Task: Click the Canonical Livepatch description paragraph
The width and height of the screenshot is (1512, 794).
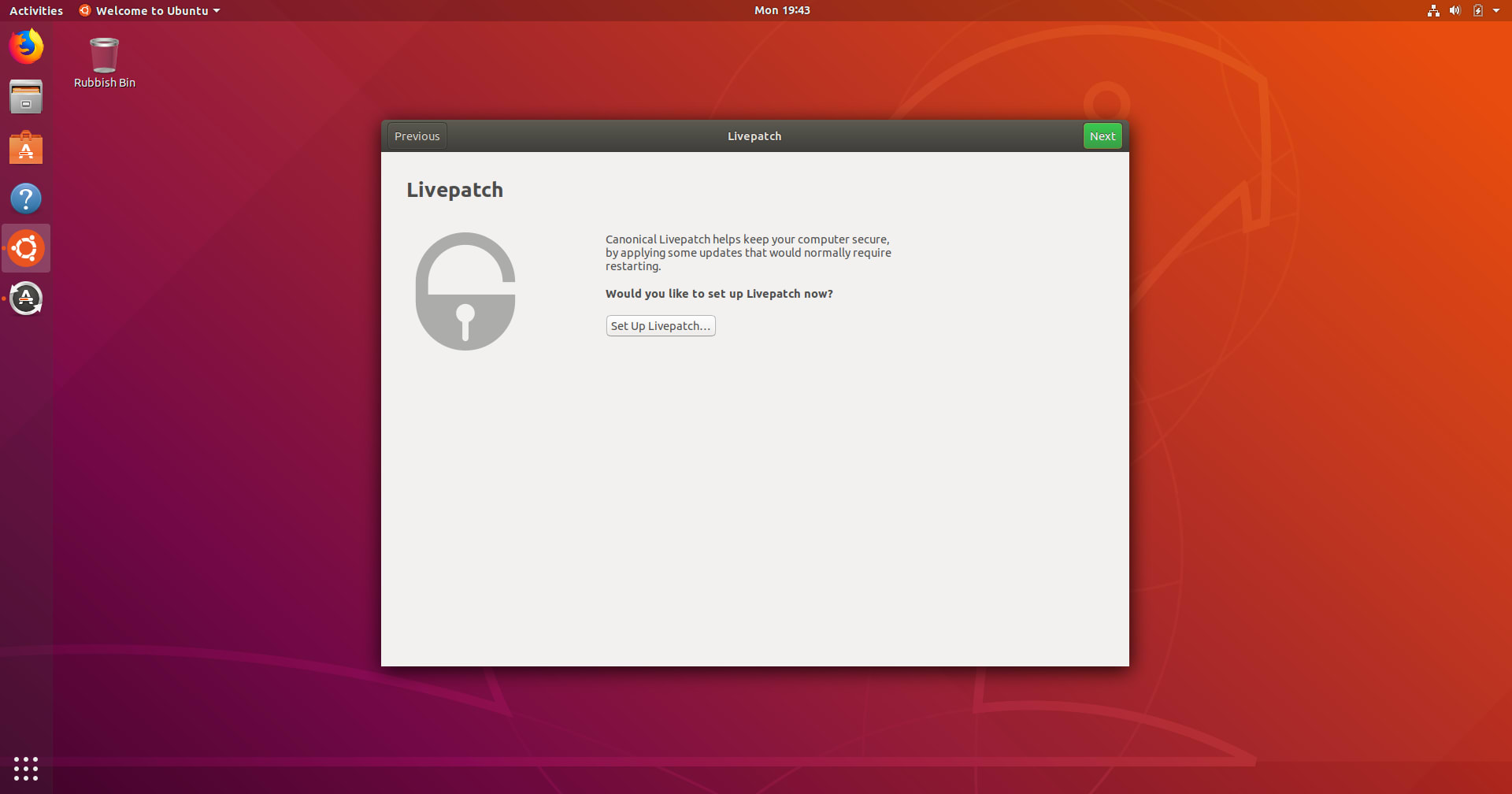Action: pyautogui.click(x=748, y=253)
